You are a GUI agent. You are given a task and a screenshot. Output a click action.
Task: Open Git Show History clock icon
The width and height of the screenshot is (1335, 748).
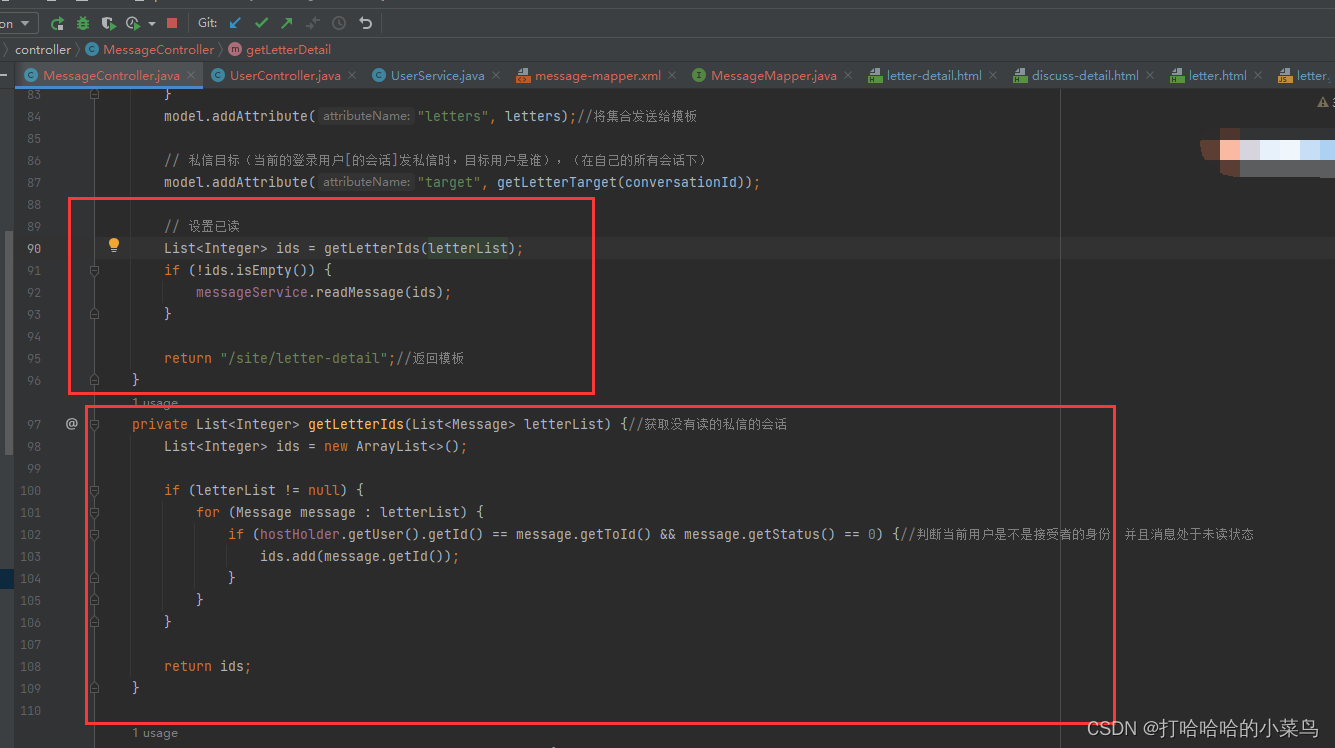[x=339, y=22]
